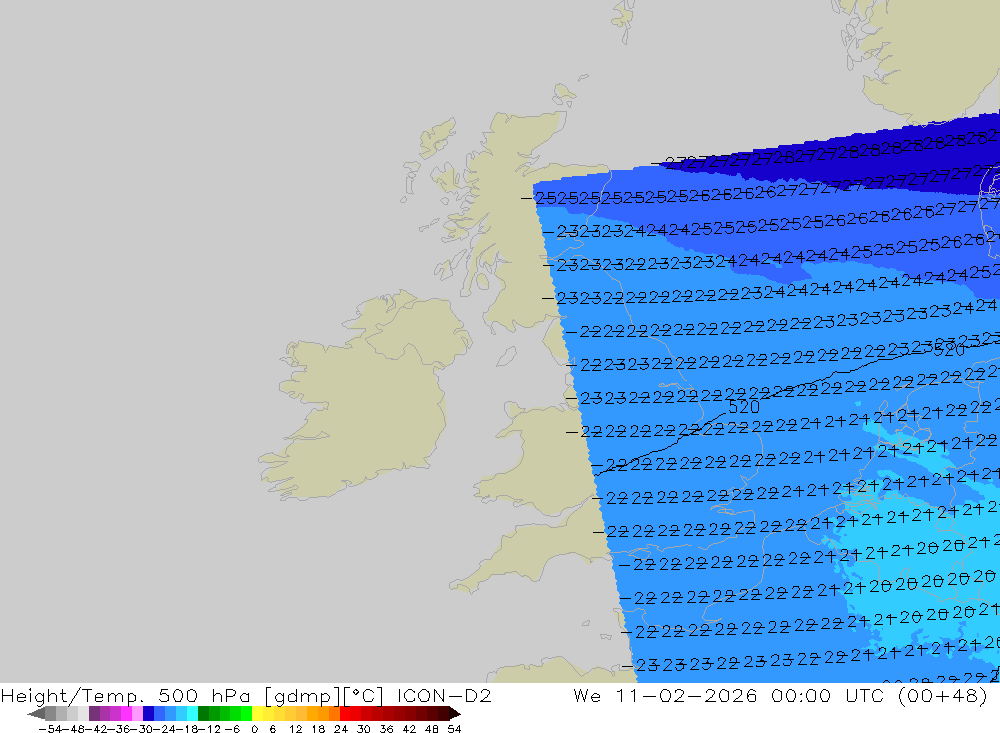Select the dark blue legend swatch
The image size is (1000, 733).
tap(149, 713)
